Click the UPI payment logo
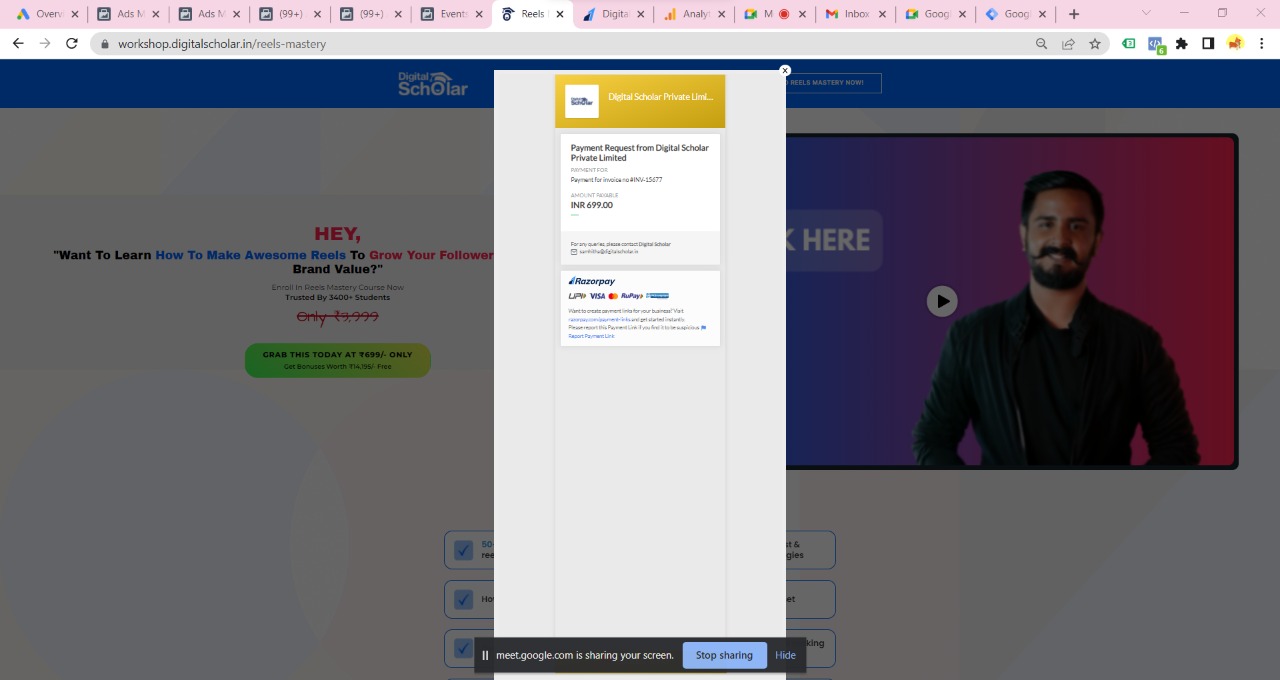Image resolution: width=1280 pixels, height=680 pixels. pyautogui.click(x=577, y=296)
